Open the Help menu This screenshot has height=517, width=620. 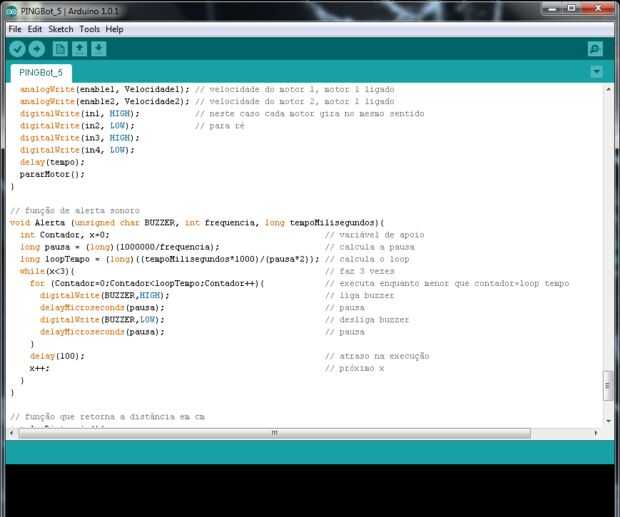tap(114, 29)
